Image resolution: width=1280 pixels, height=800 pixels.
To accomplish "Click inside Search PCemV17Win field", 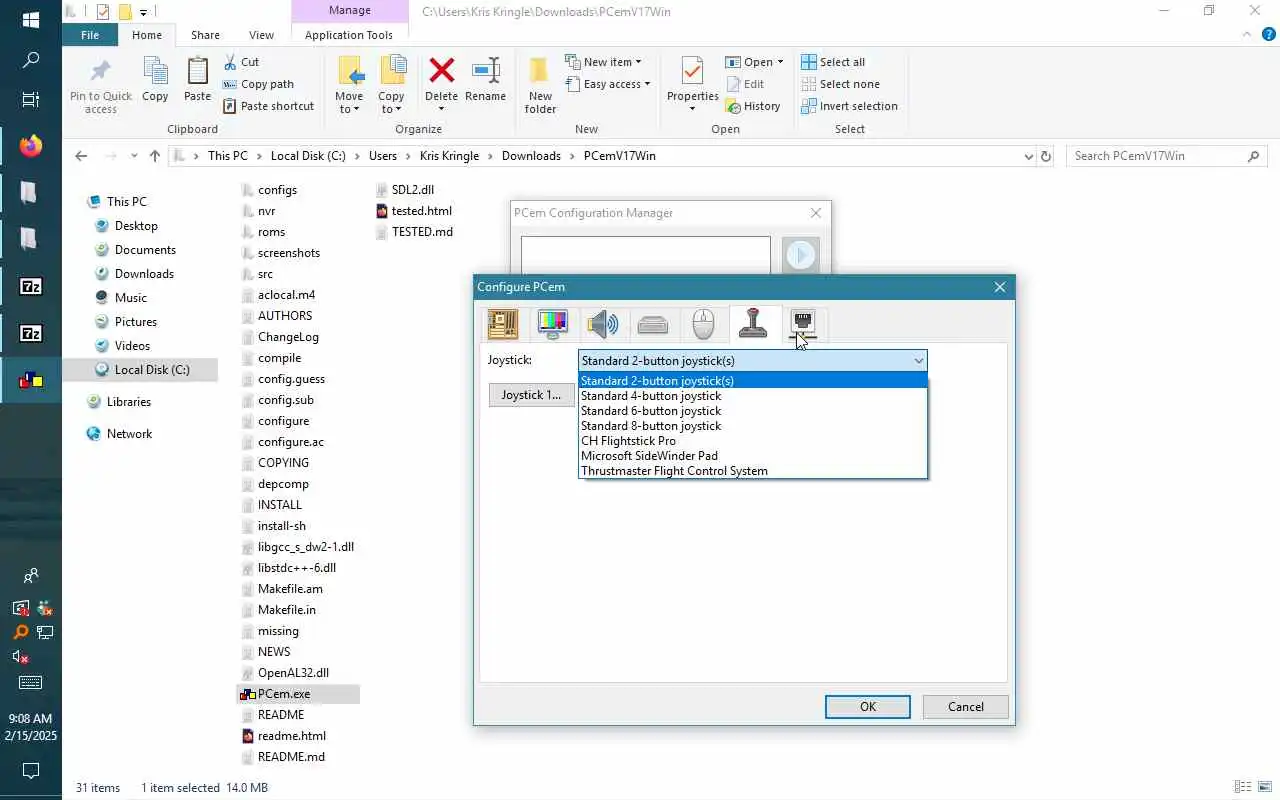I will 1158,156.
